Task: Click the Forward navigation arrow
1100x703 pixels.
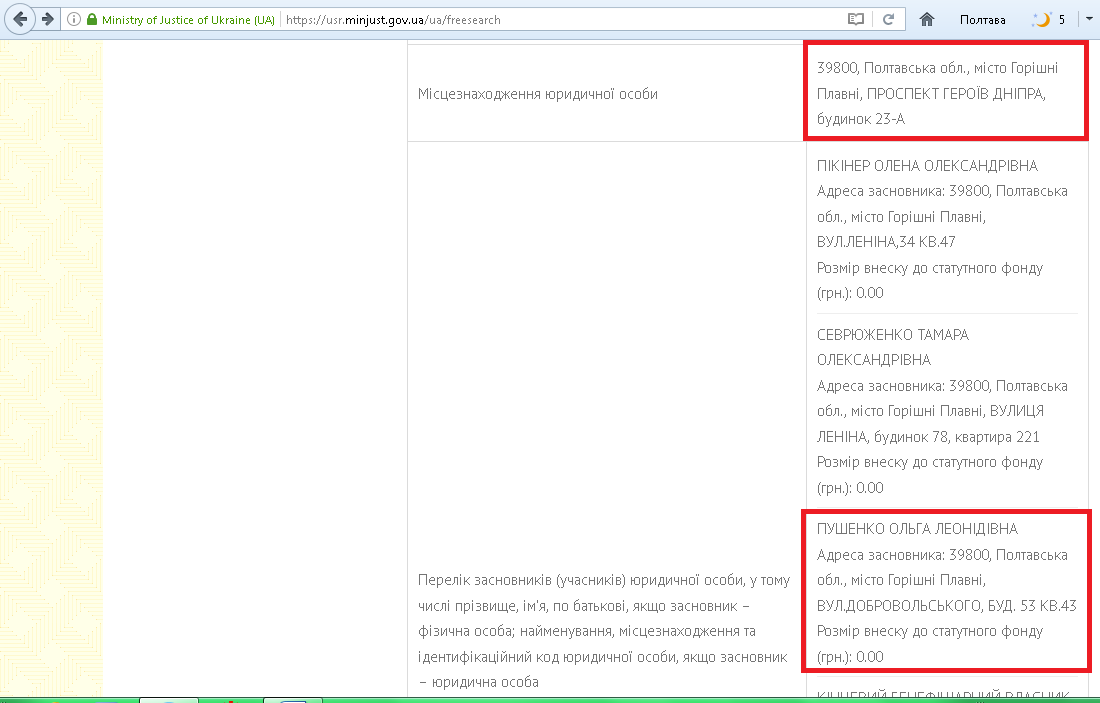Action: coord(47,19)
